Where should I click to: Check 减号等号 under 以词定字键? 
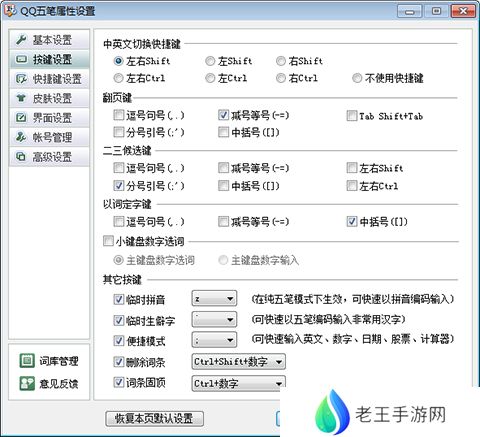(x=223, y=221)
